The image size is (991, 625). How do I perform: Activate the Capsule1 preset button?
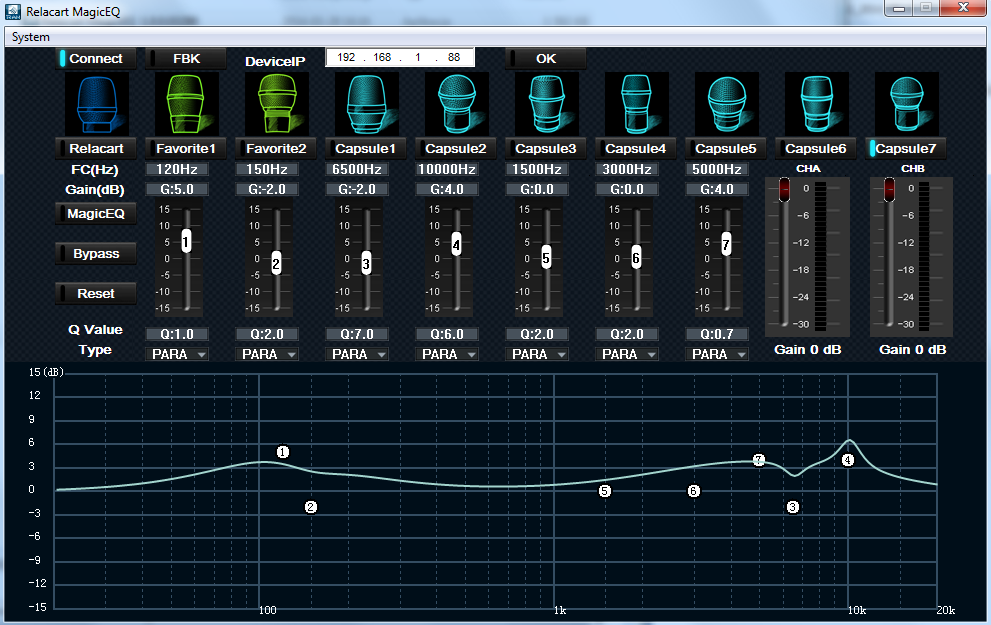pyautogui.click(x=366, y=149)
